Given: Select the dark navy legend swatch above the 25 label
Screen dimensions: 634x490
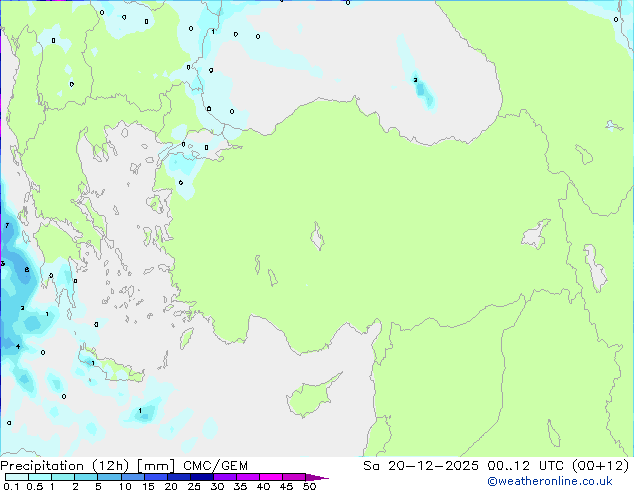Looking at the screenshot, I should tap(202, 477).
